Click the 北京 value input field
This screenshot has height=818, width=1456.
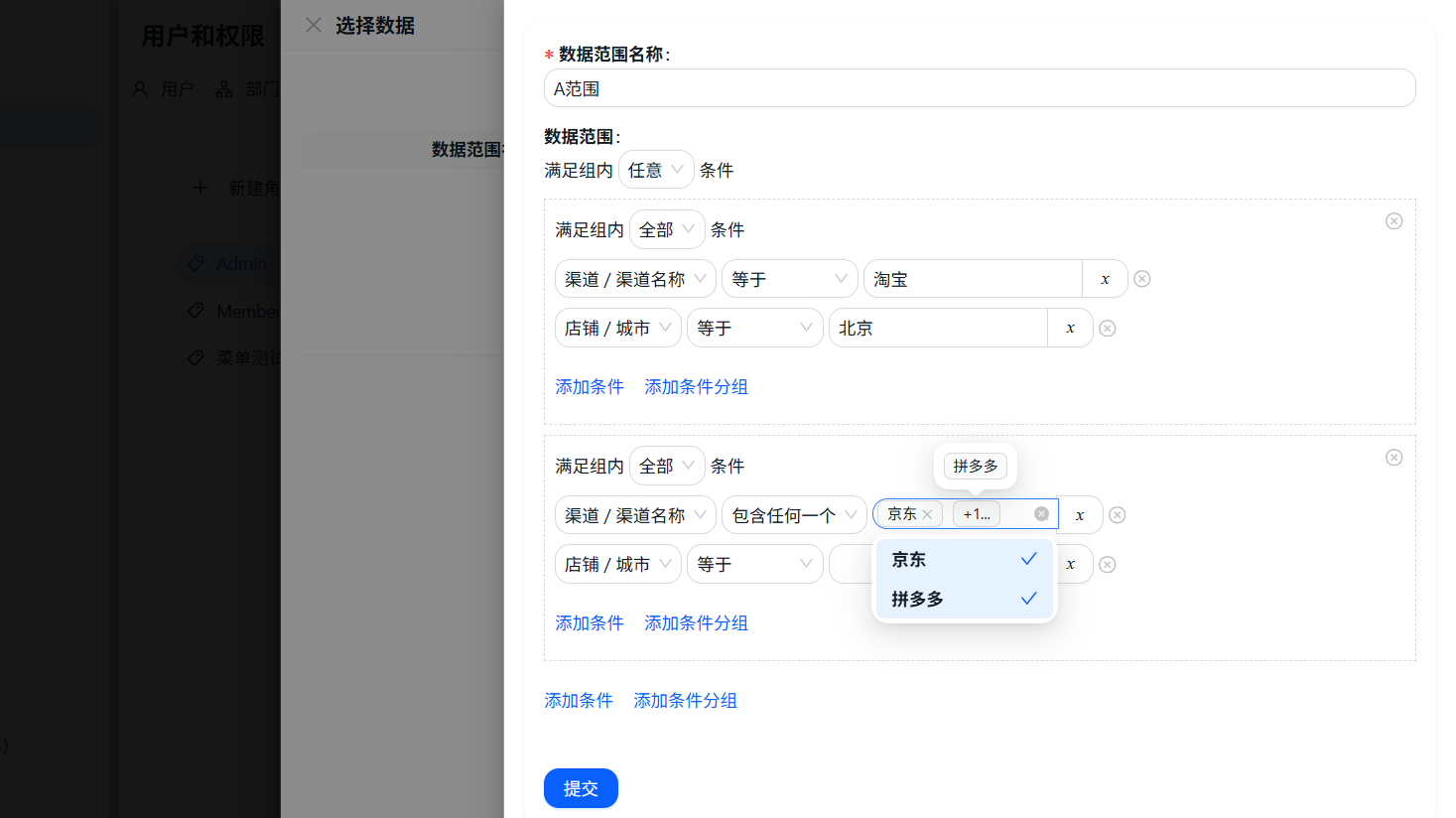[x=938, y=328]
